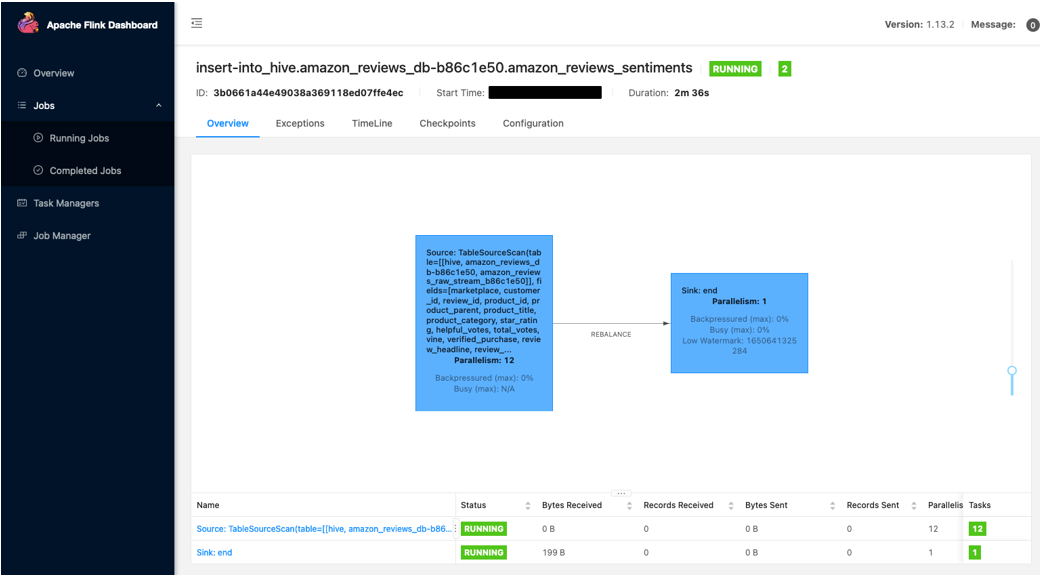
Task: Click the Jobs list icon in sidebar
Action: [x=22, y=105]
